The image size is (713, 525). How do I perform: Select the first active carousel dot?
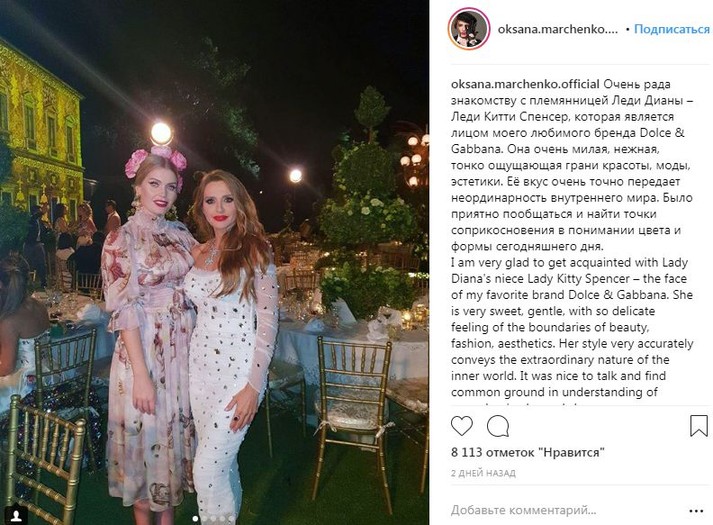(x=196, y=518)
